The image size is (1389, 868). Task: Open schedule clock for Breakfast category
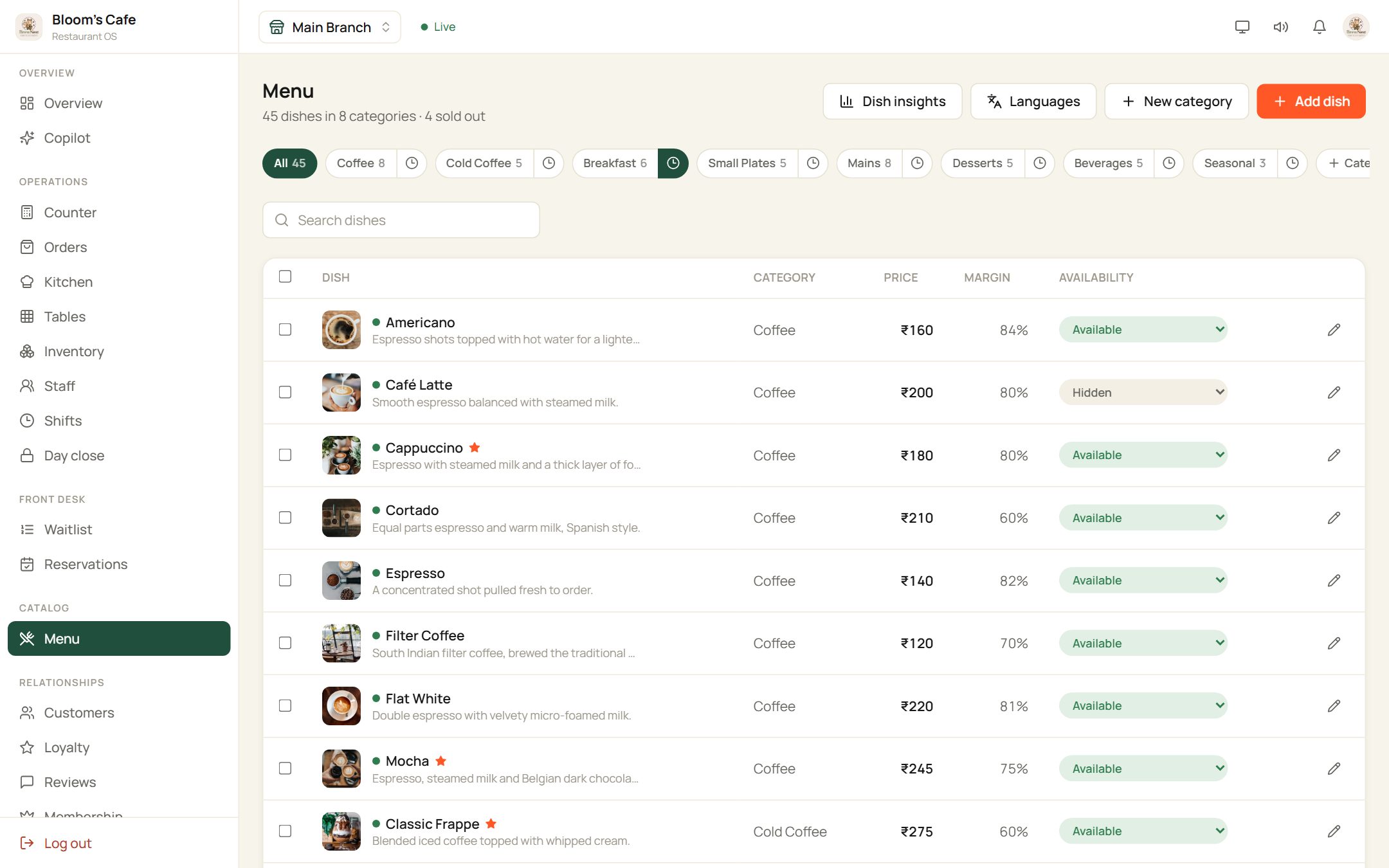point(673,163)
